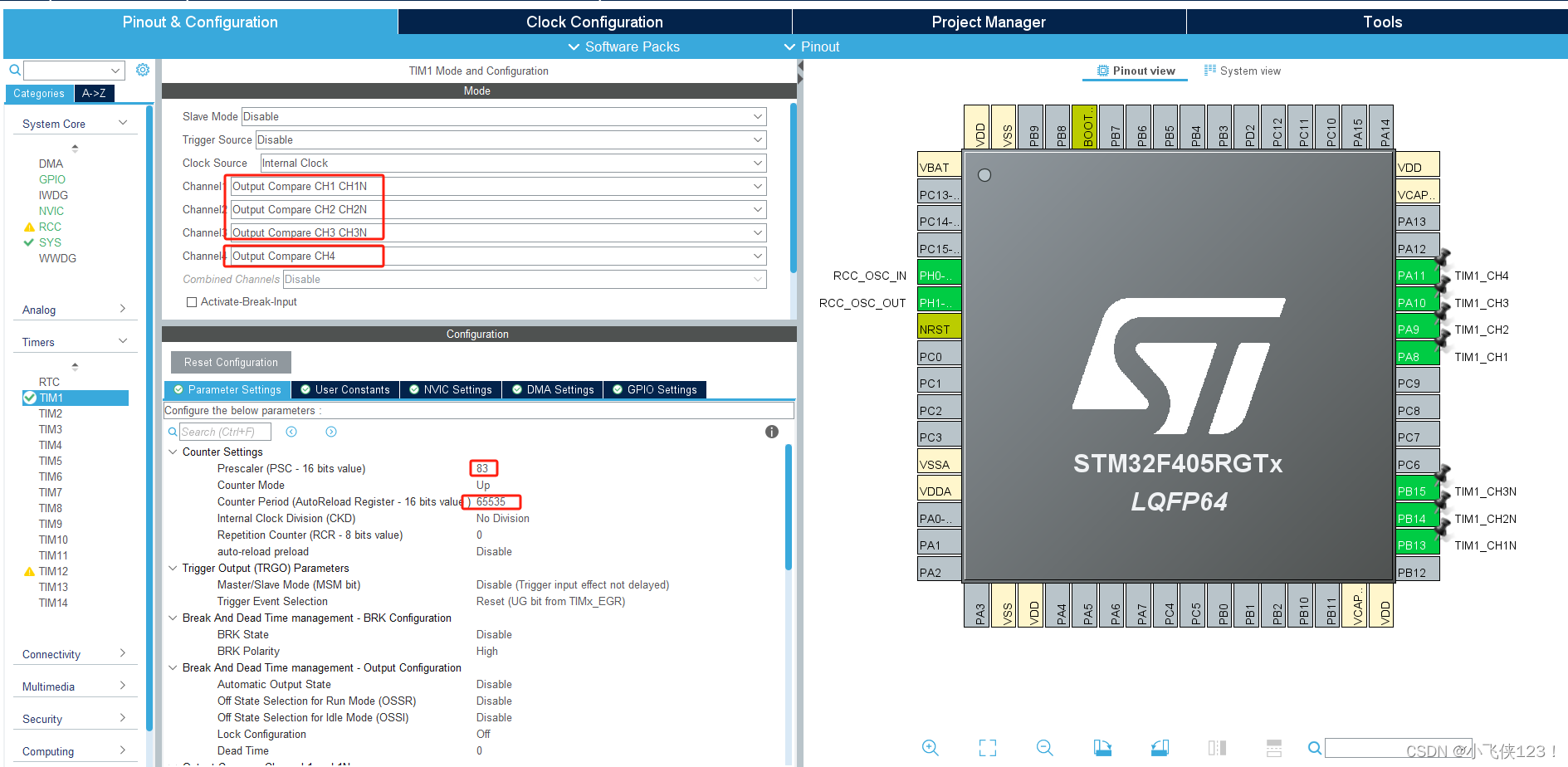
Task: Click the layout toggle icon after rotate tools
Action: point(1218,746)
